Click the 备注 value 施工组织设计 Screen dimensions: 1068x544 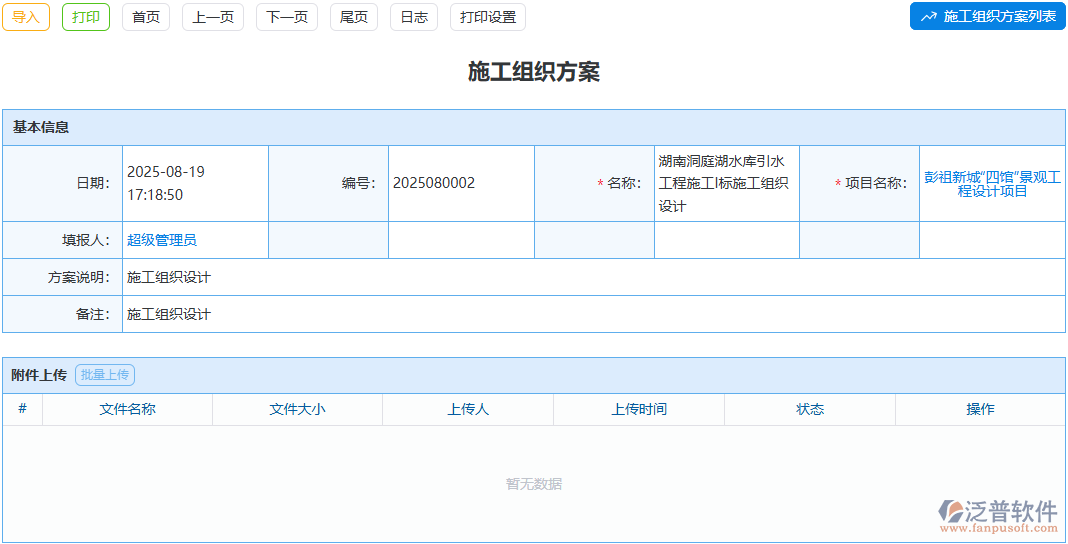169,314
